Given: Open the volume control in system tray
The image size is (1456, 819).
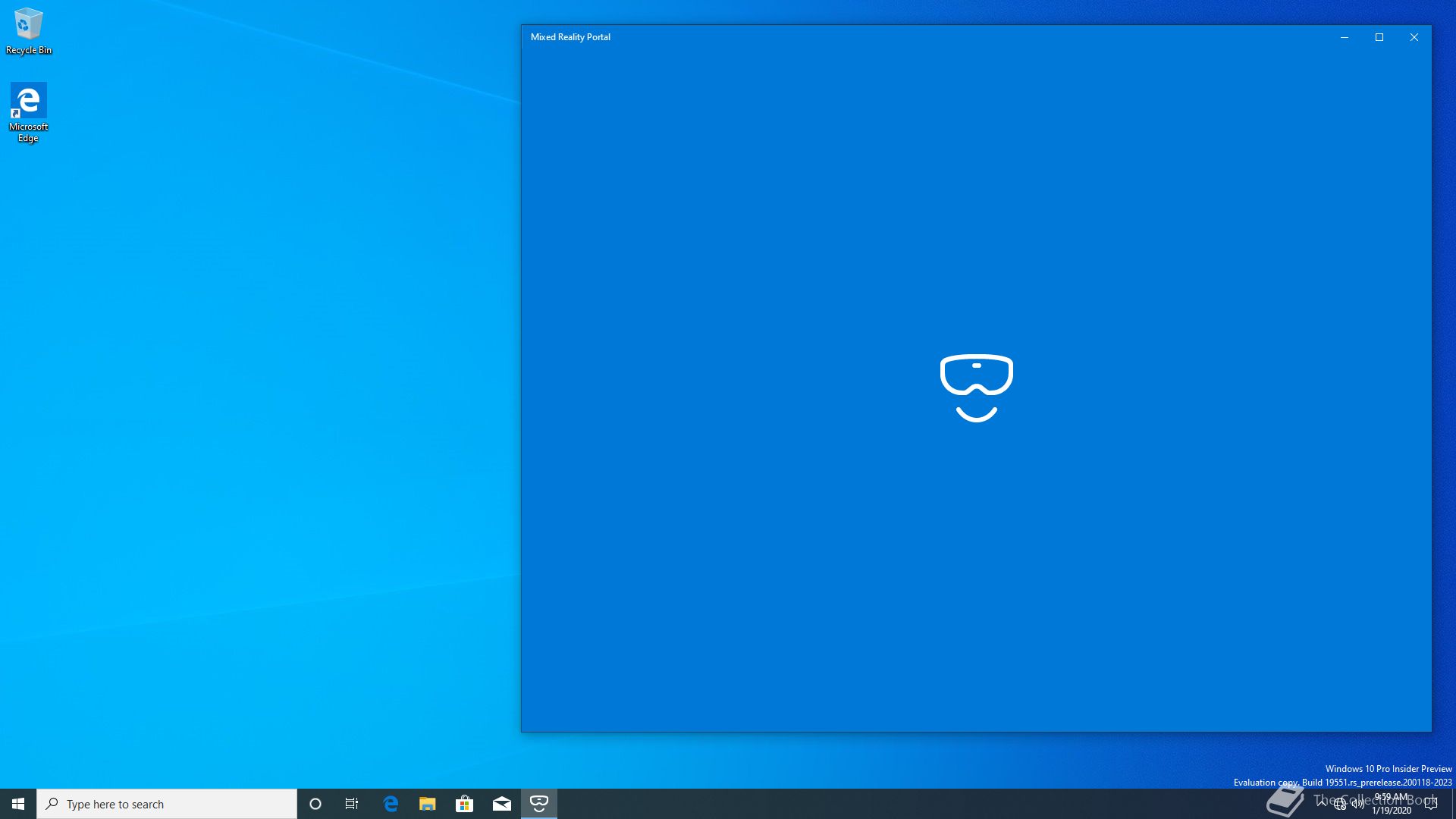Looking at the screenshot, I should (1358, 804).
